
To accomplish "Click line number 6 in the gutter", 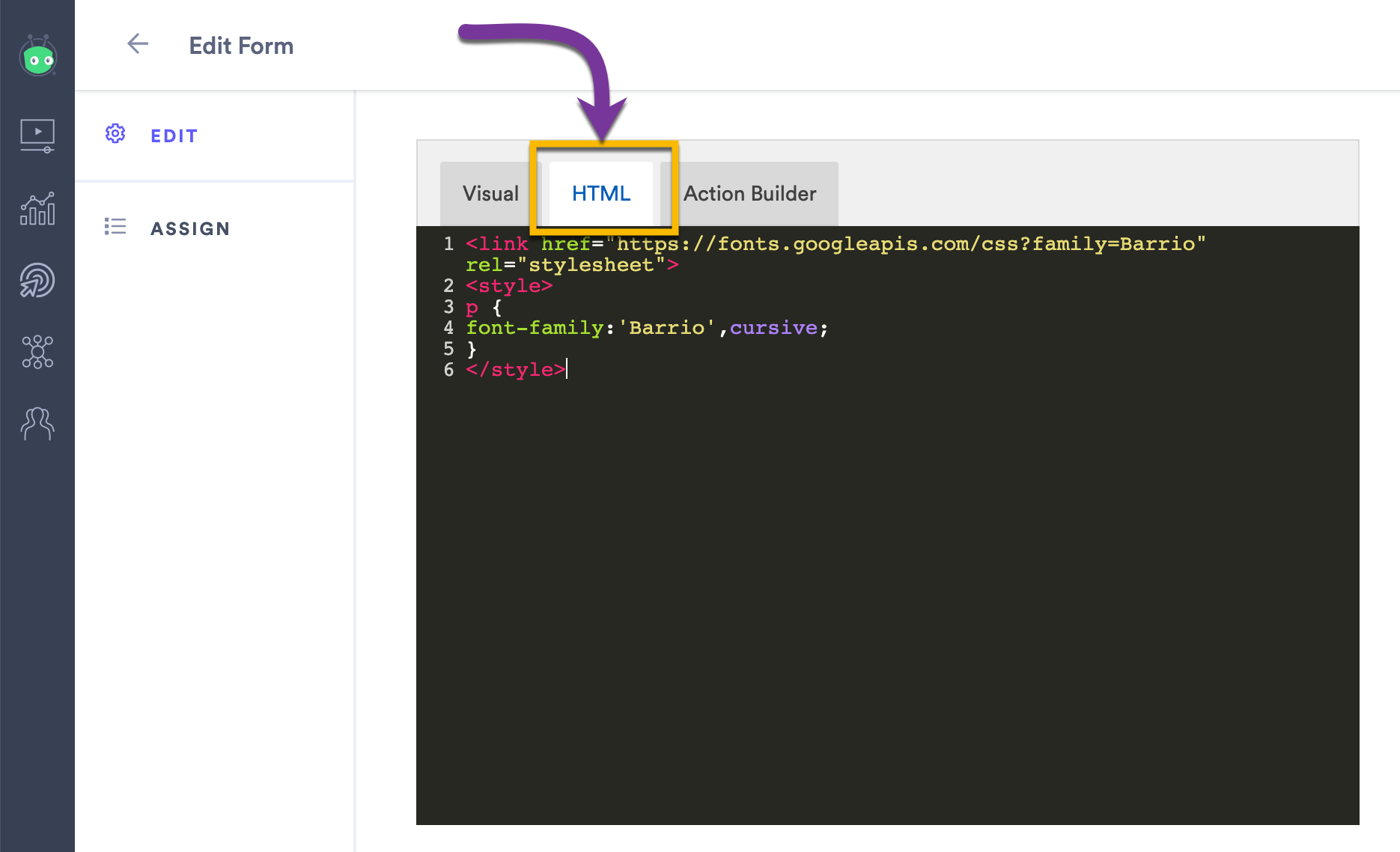I will point(448,369).
